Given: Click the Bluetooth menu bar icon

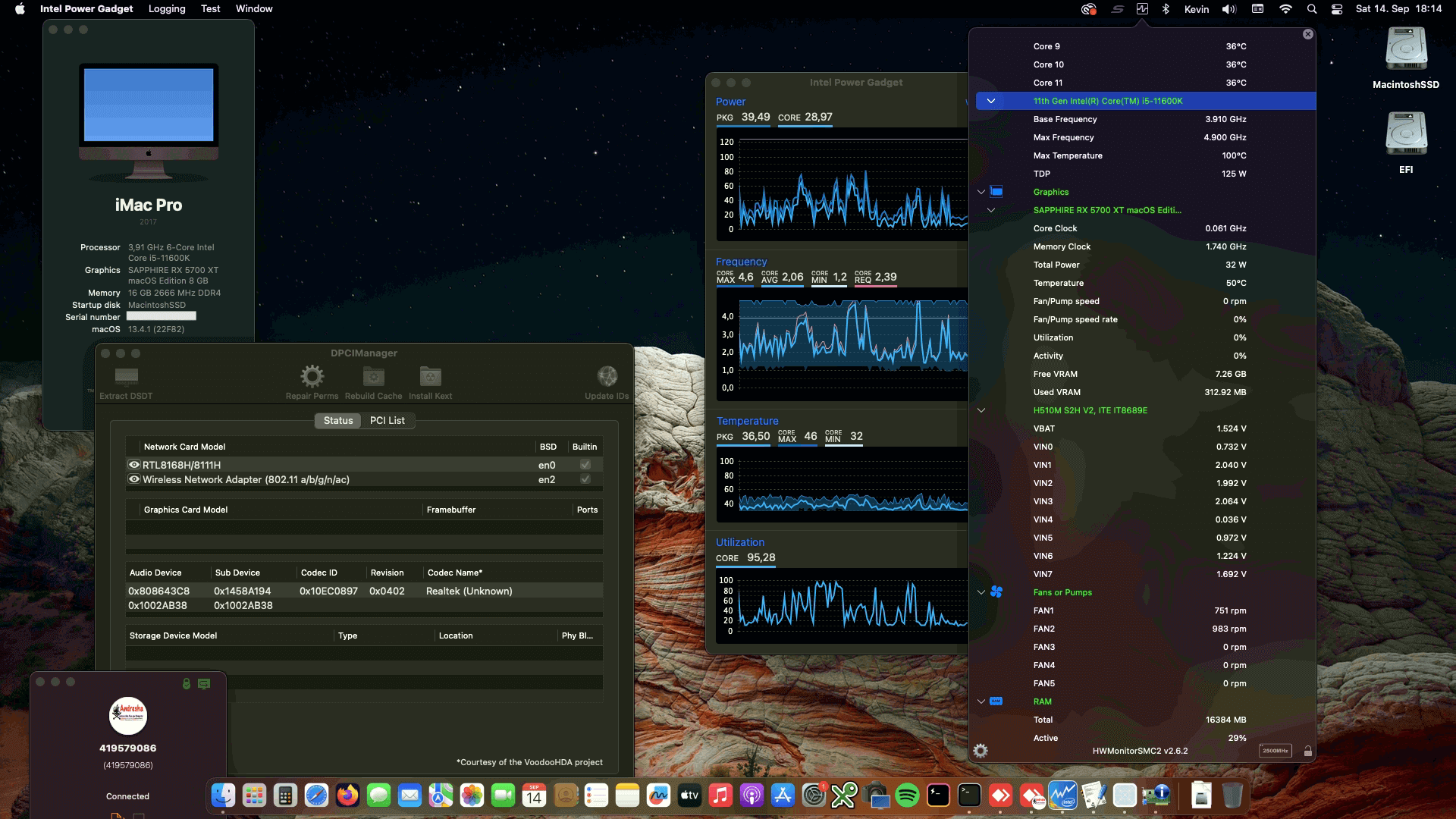Looking at the screenshot, I should (1166, 9).
